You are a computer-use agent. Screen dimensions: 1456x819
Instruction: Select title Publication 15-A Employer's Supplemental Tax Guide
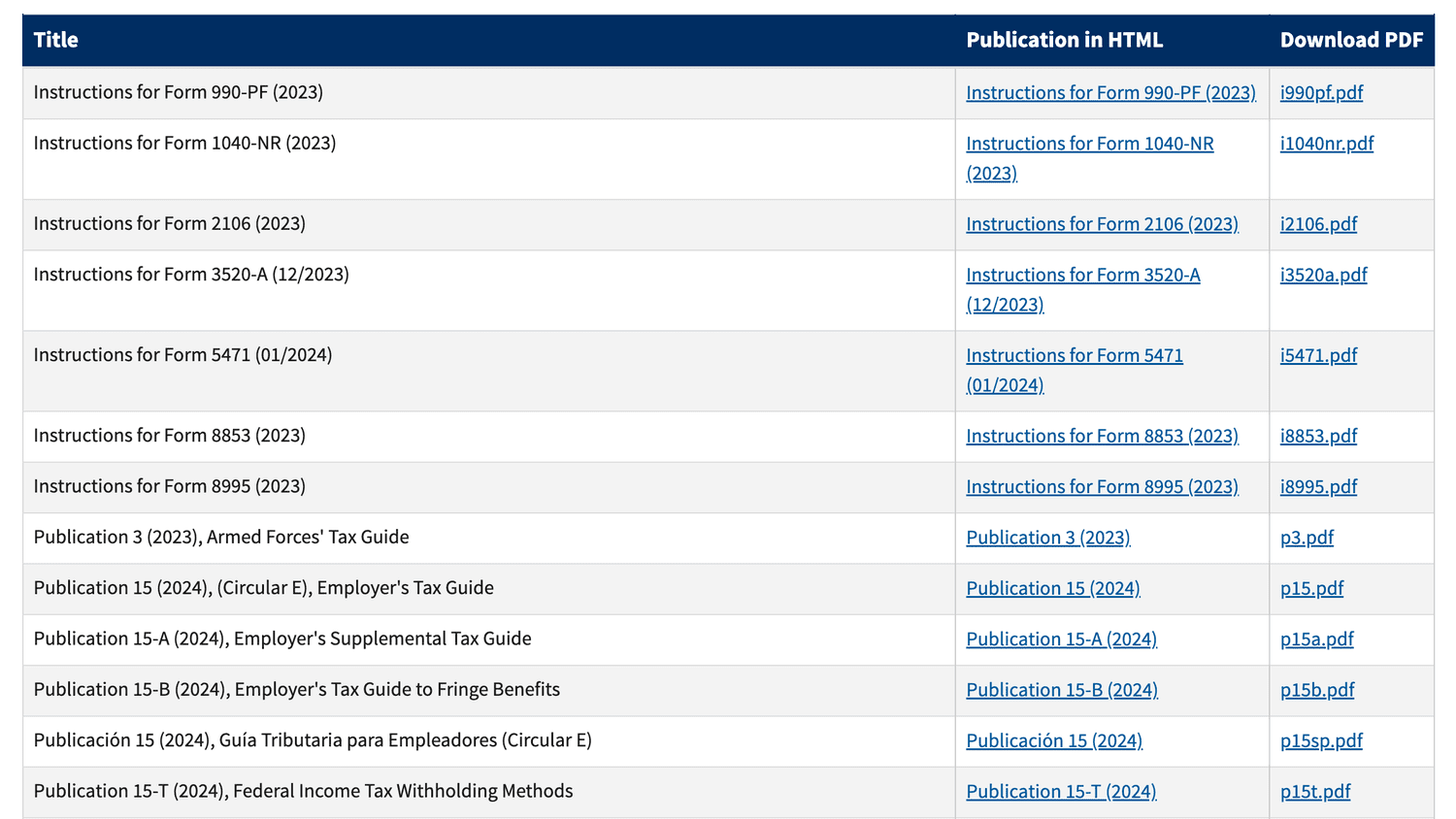tap(282, 639)
